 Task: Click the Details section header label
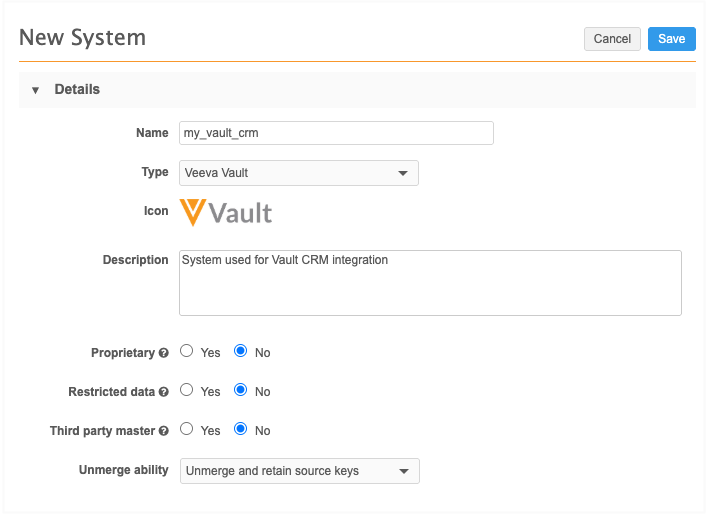coord(77,89)
